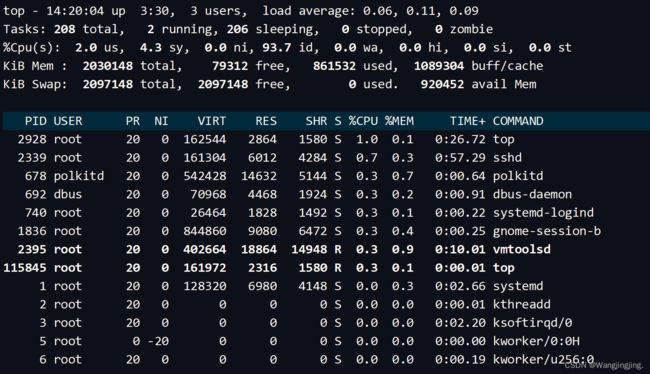650x374 pixels.
Task: Click NI value -20
Action: (x=158, y=341)
